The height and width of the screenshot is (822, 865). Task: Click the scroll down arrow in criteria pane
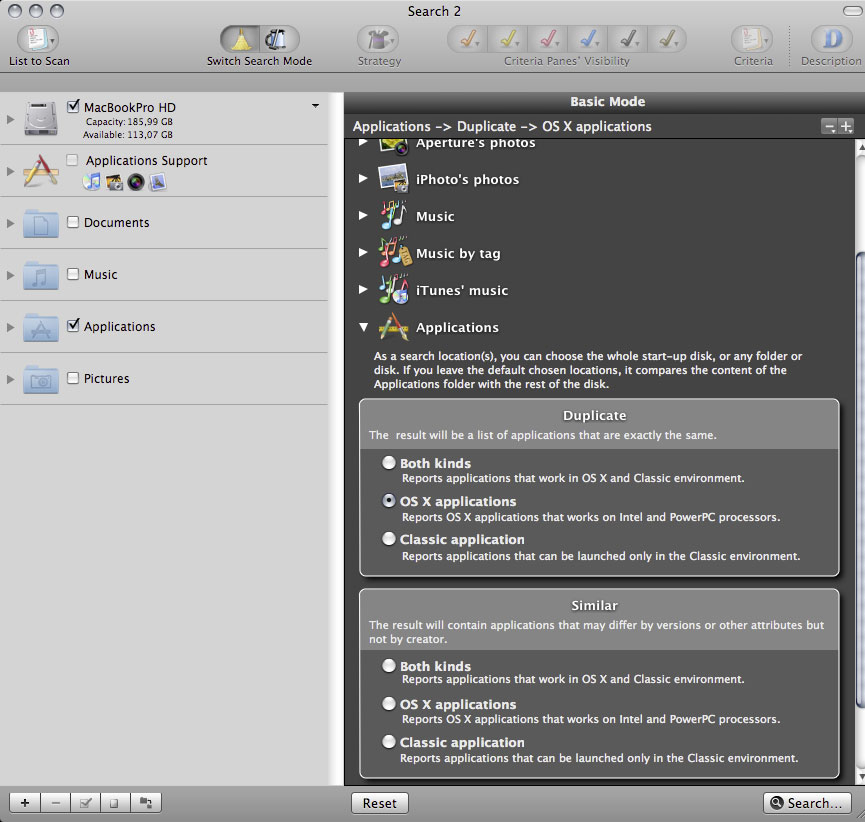[x=860, y=777]
